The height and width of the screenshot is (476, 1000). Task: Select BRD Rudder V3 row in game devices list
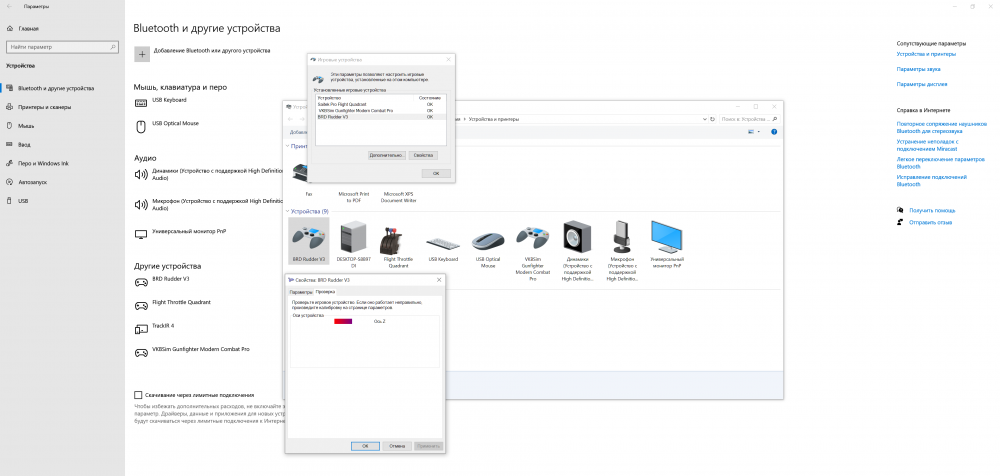tap(381, 117)
